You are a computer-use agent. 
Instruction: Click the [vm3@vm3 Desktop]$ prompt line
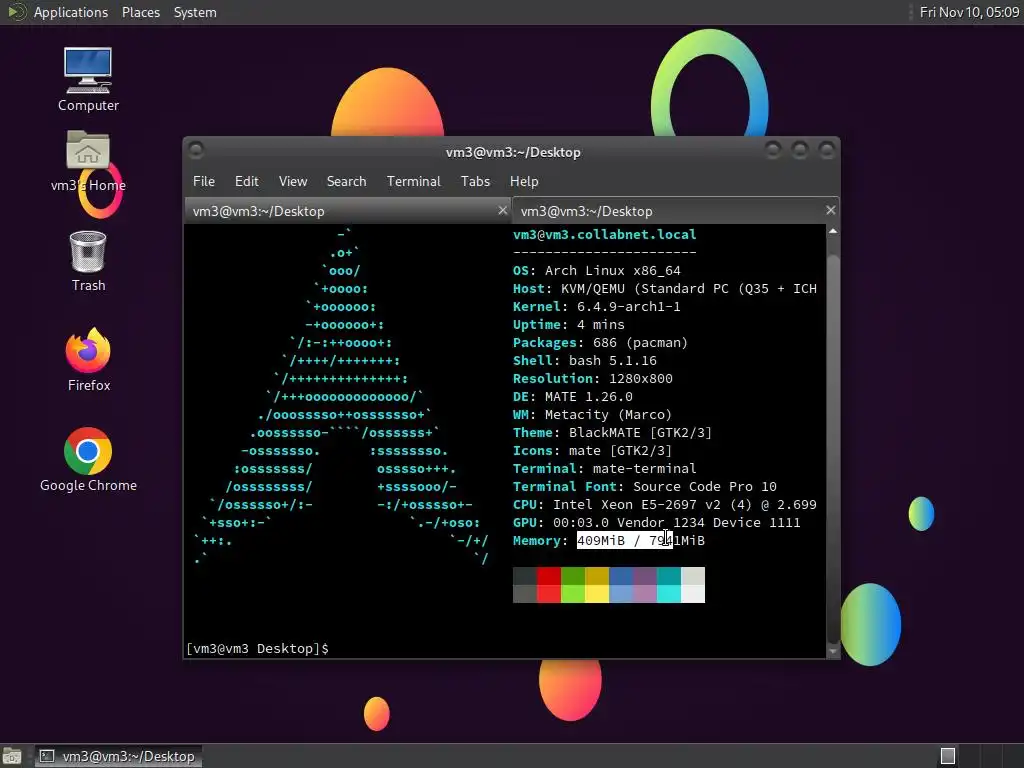pos(257,648)
